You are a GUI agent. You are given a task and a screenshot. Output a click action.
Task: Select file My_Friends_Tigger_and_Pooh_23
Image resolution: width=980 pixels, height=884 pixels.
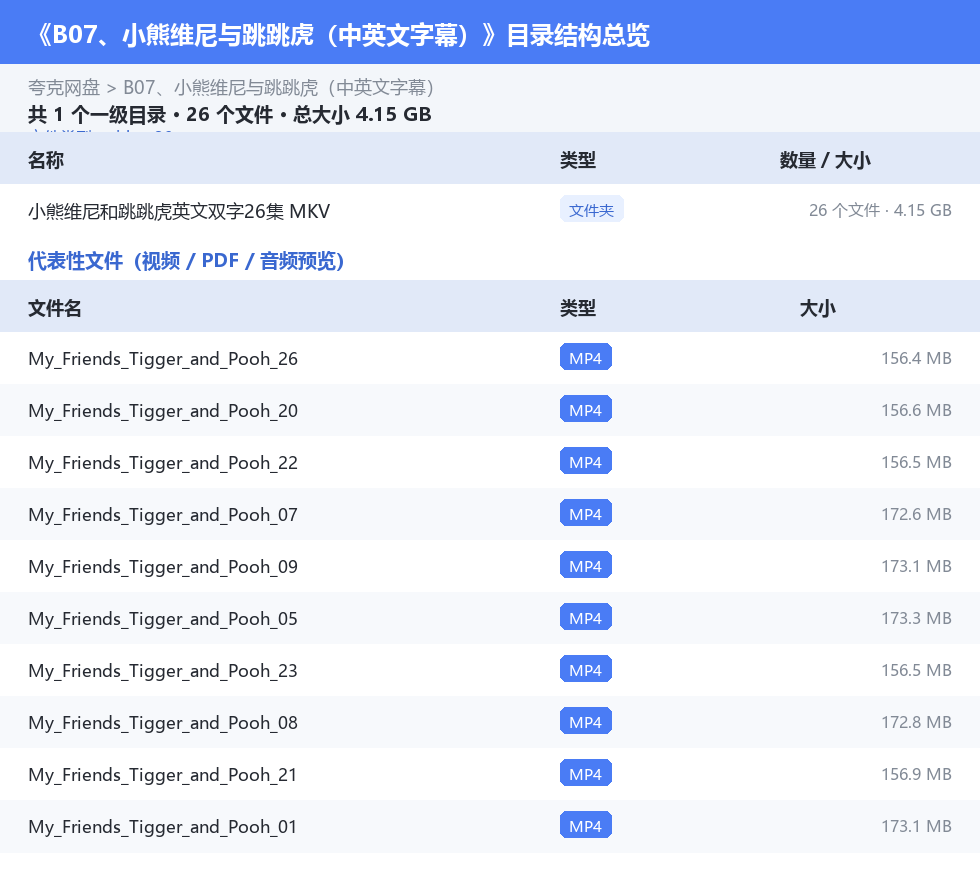163,670
